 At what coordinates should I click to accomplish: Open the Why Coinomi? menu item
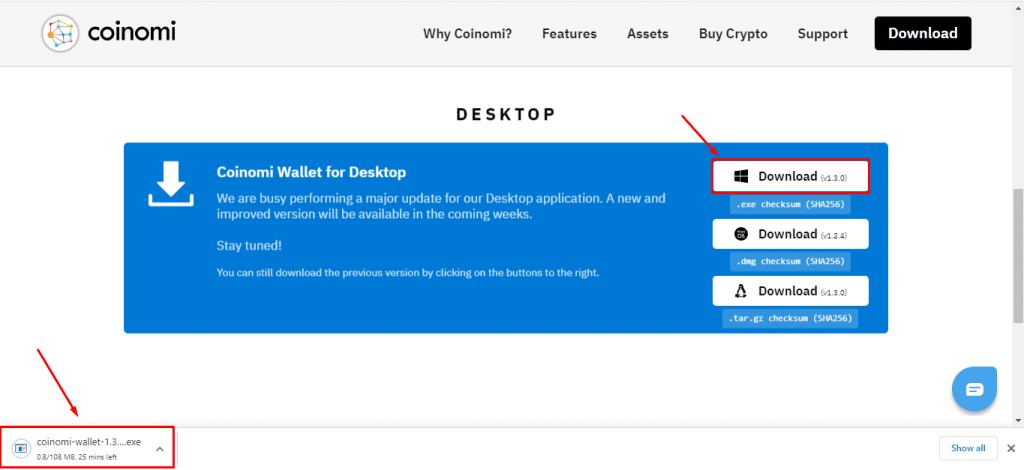(468, 34)
